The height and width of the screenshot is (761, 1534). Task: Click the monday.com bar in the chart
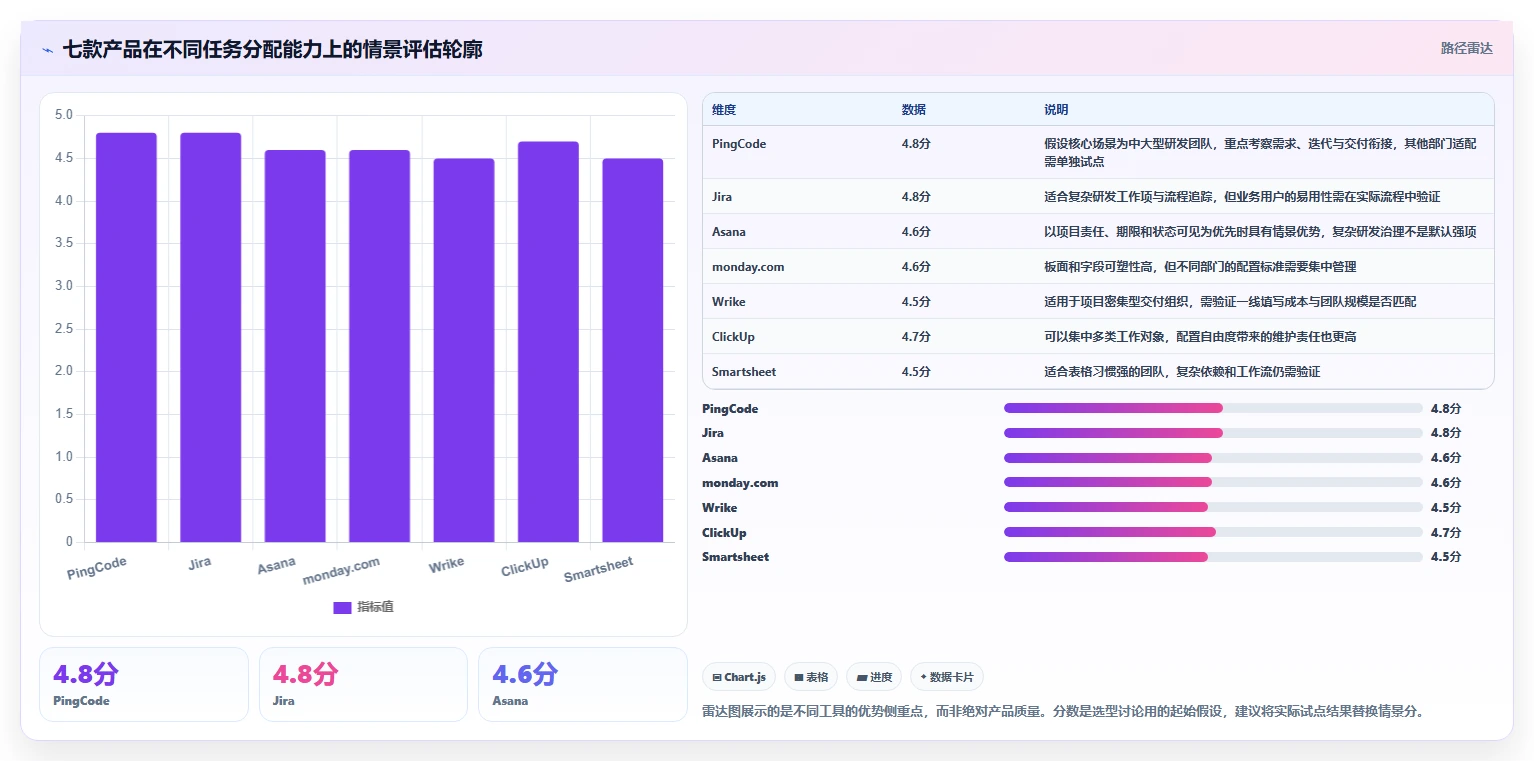pyautogui.click(x=379, y=346)
